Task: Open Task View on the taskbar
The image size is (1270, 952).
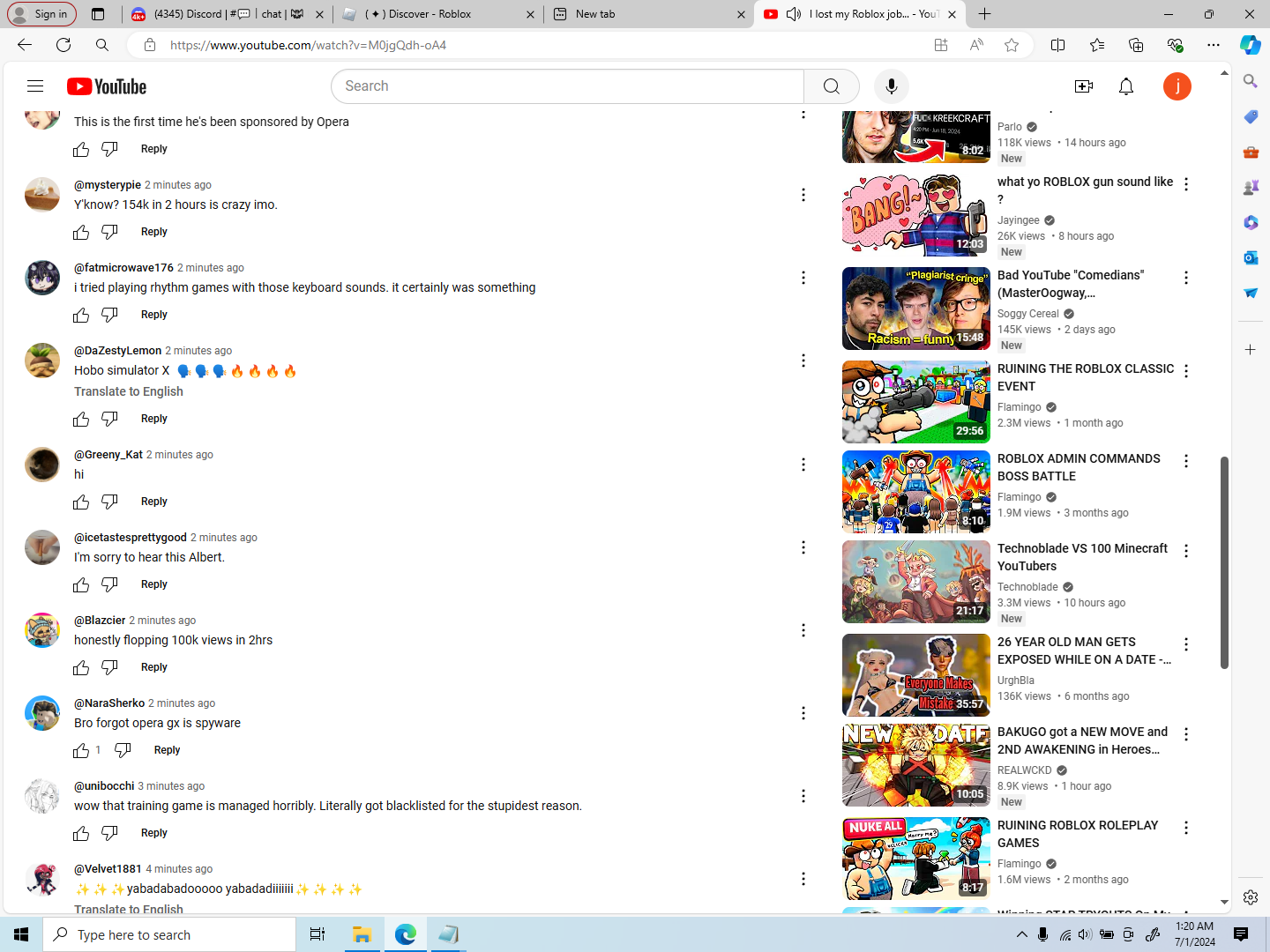Action: [x=317, y=934]
